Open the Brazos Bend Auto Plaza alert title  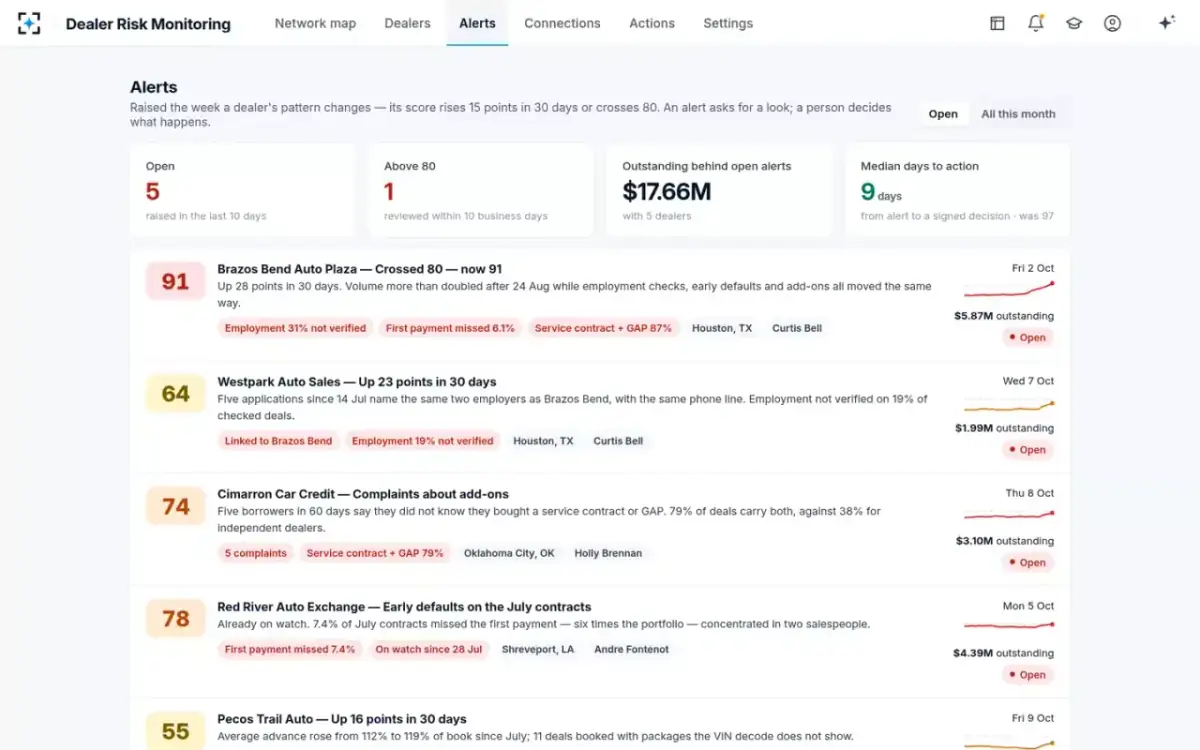360,269
